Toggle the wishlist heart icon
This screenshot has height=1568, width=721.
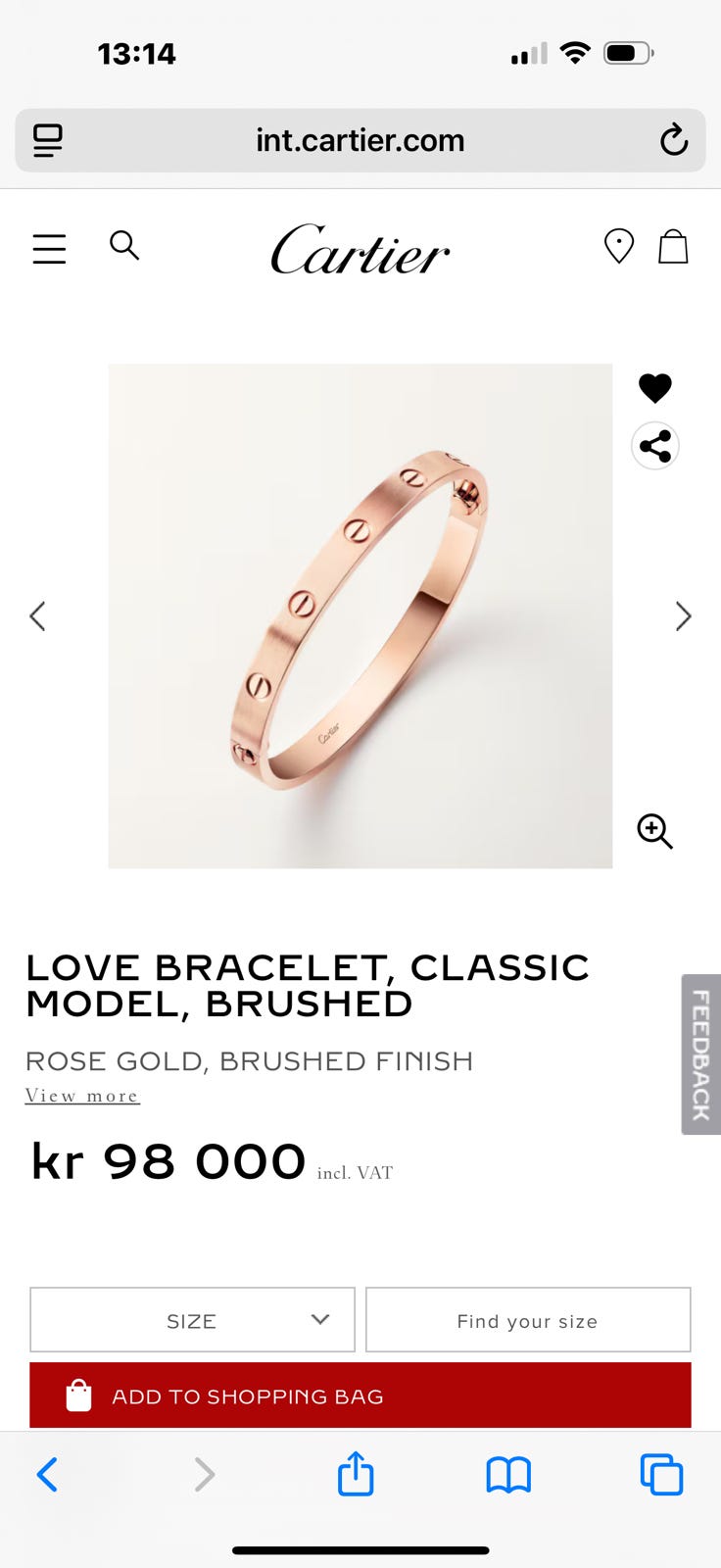[655, 388]
